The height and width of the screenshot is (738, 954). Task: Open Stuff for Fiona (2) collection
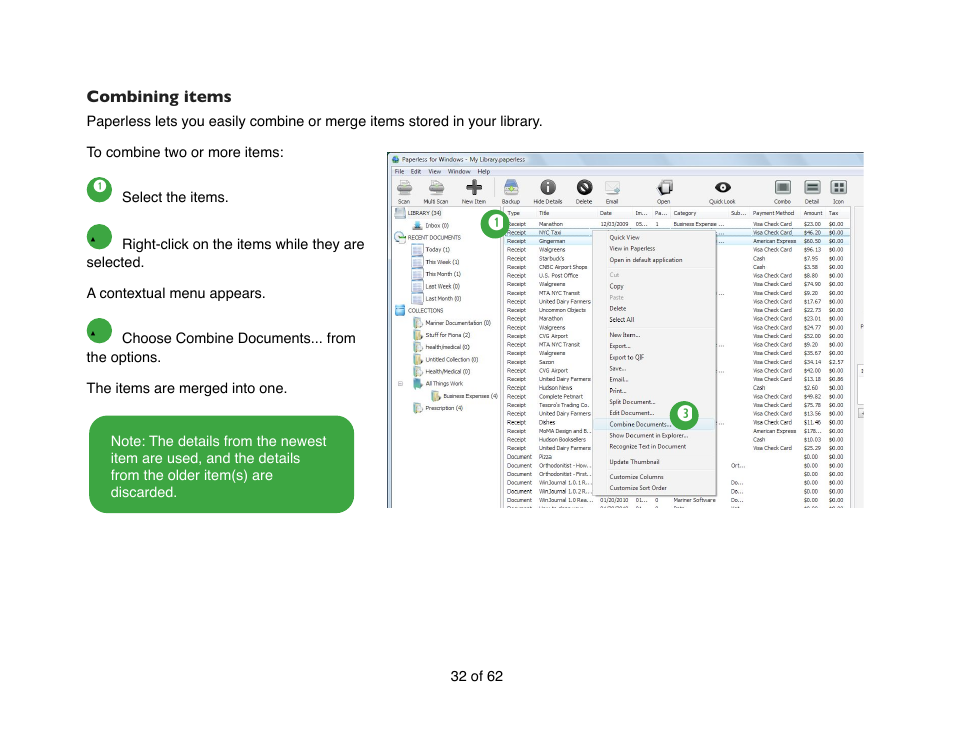pos(447,335)
